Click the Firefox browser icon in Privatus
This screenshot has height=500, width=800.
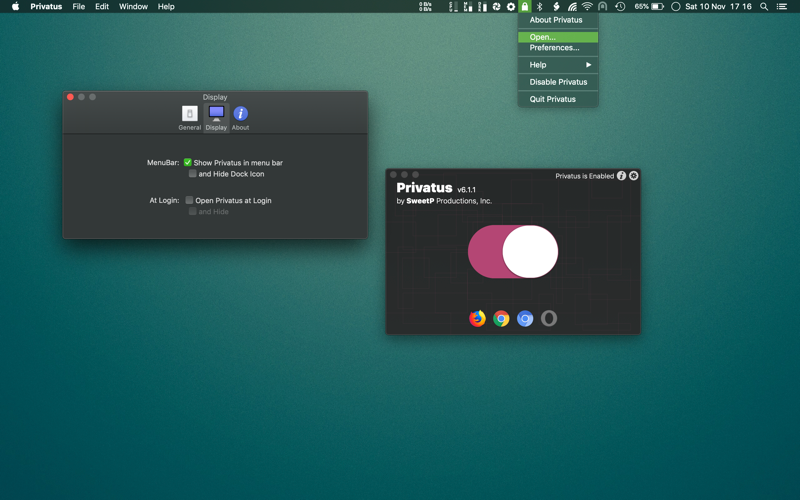click(478, 318)
